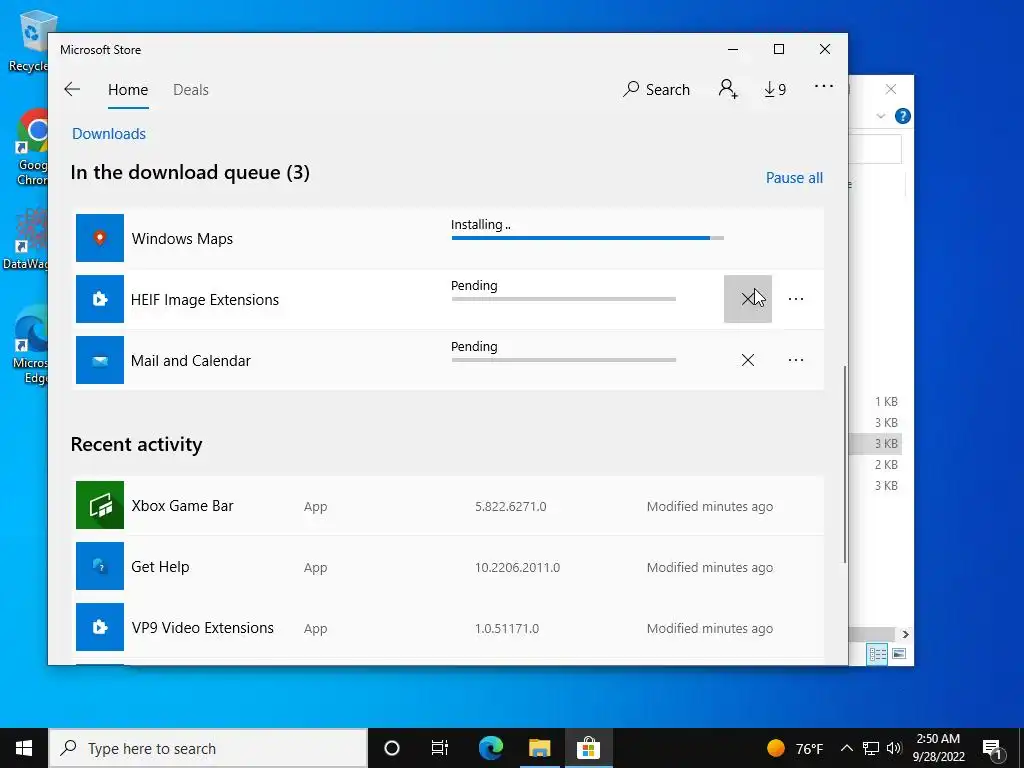Click the Mail and Calendar pending progress bar
Screen dimensions: 1024x768
(x=564, y=360)
